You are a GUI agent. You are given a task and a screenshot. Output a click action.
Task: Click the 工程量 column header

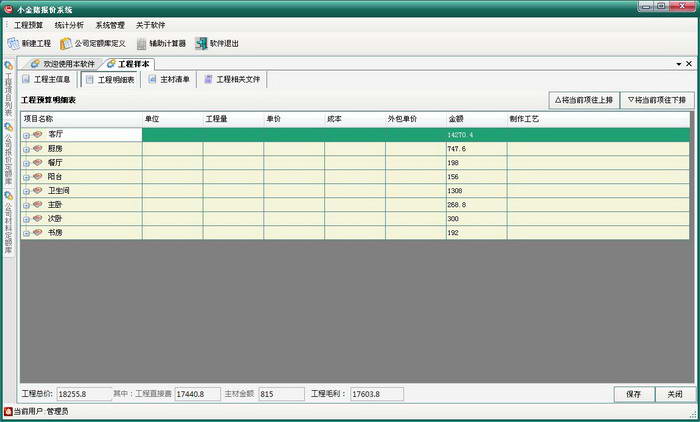coord(233,119)
